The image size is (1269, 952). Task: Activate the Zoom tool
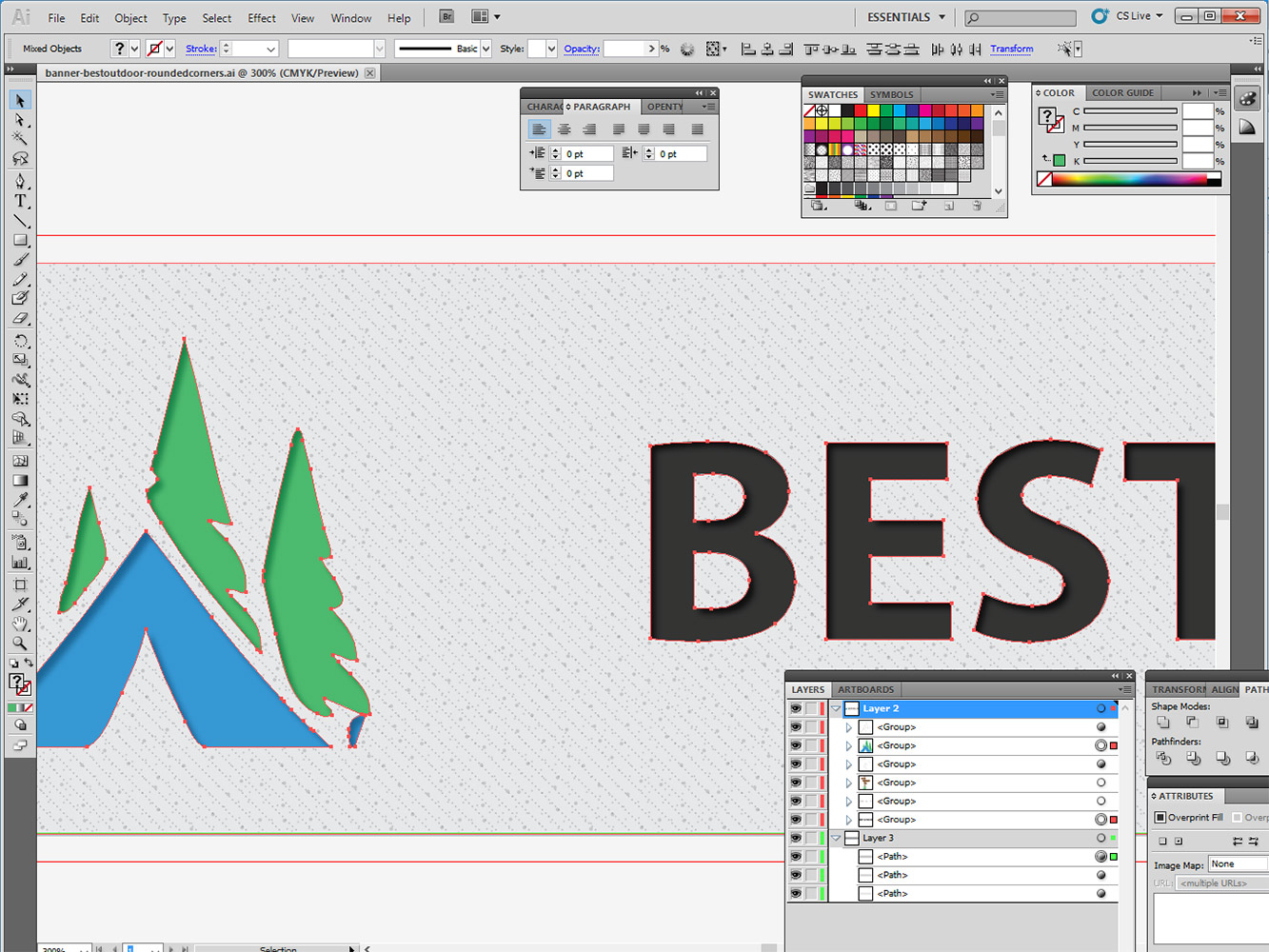pyautogui.click(x=20, y=645)
